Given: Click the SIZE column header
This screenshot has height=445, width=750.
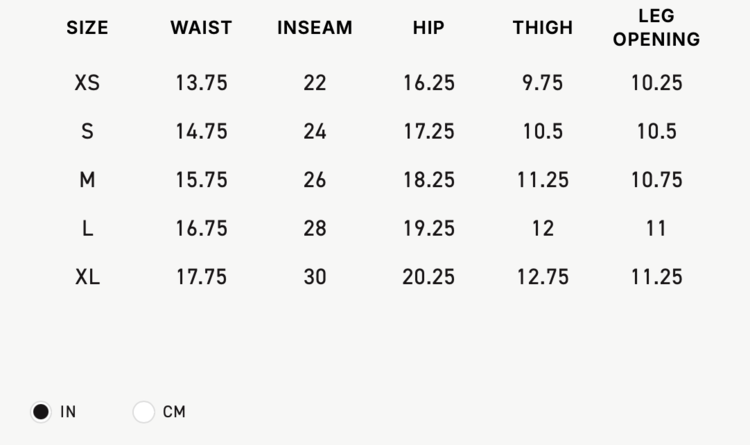Looking at the screenshot, I should coord(87,28).
